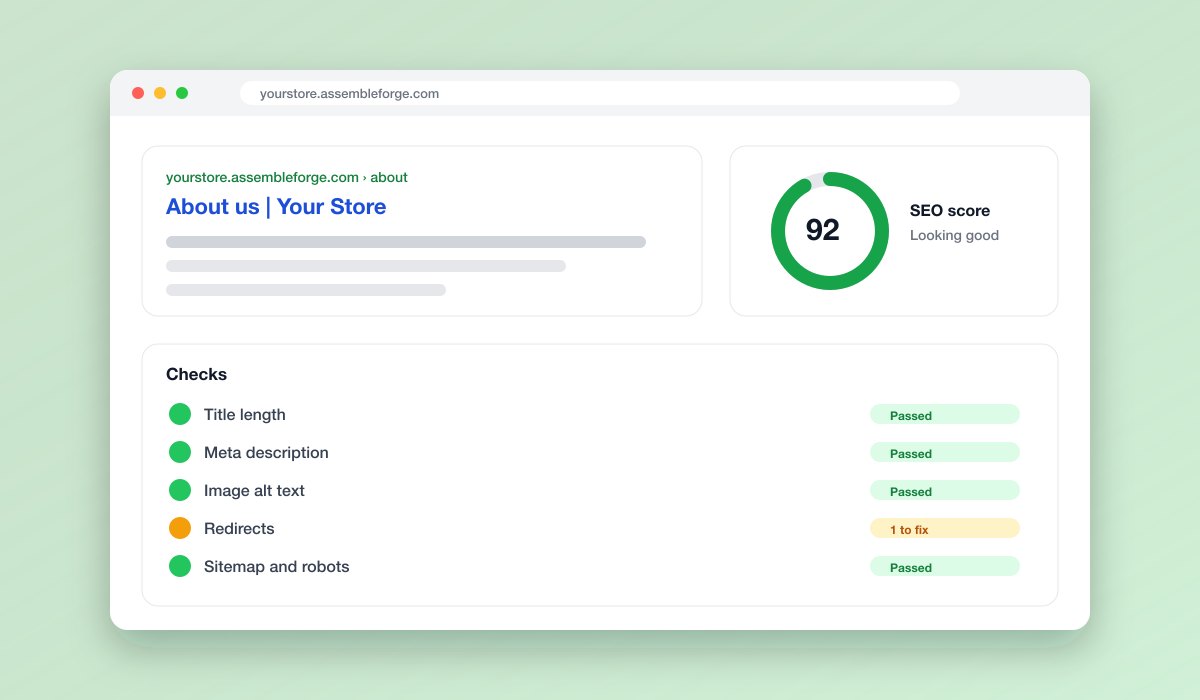Click the green status dot beside Sitemap and robots
1200x700 pixels.
pyautogui.click(x=180, y=566)
